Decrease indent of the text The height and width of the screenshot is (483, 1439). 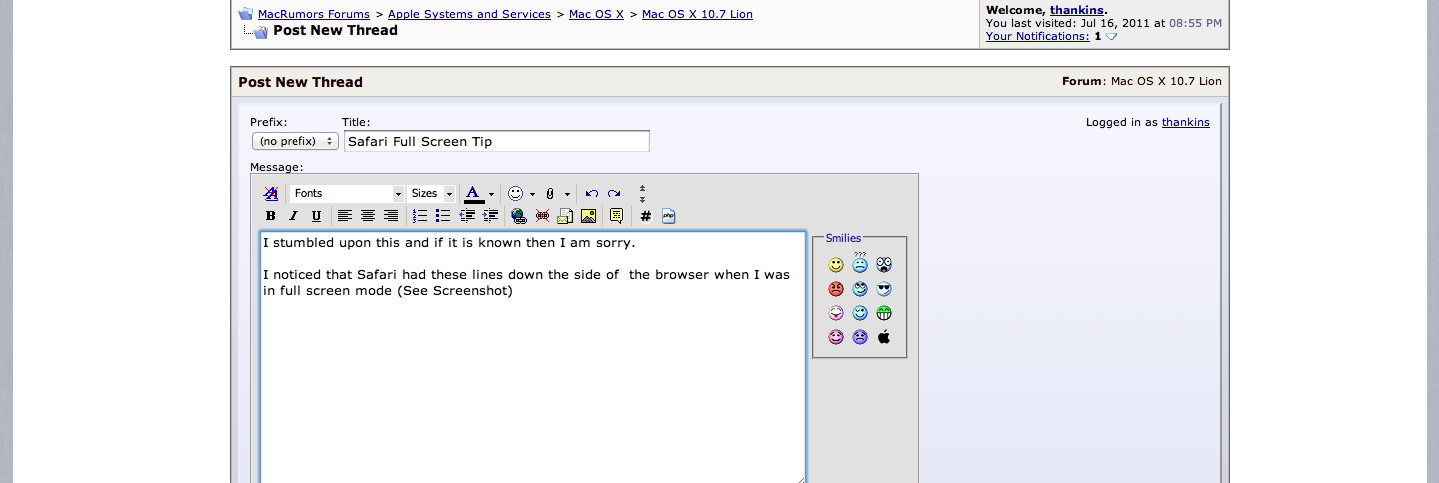(467, 216)
